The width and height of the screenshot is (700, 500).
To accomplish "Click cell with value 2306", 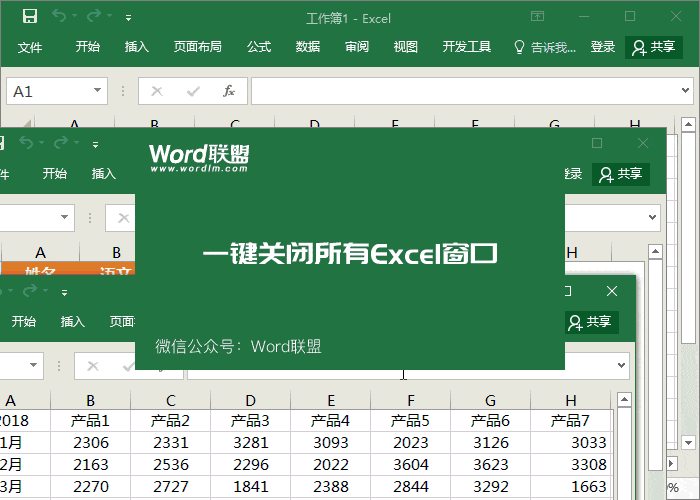I will pyautogui.click(x=91, y=442).
